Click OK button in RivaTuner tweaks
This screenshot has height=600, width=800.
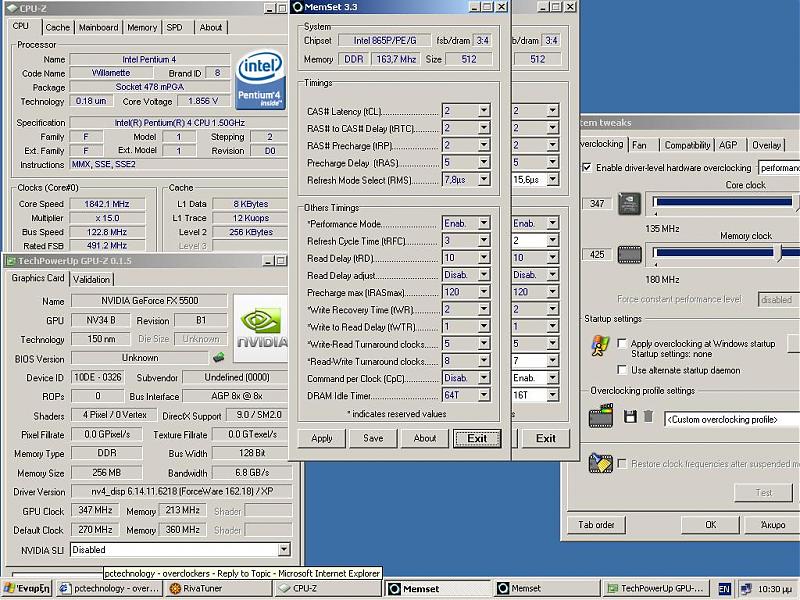click(711, 524)
